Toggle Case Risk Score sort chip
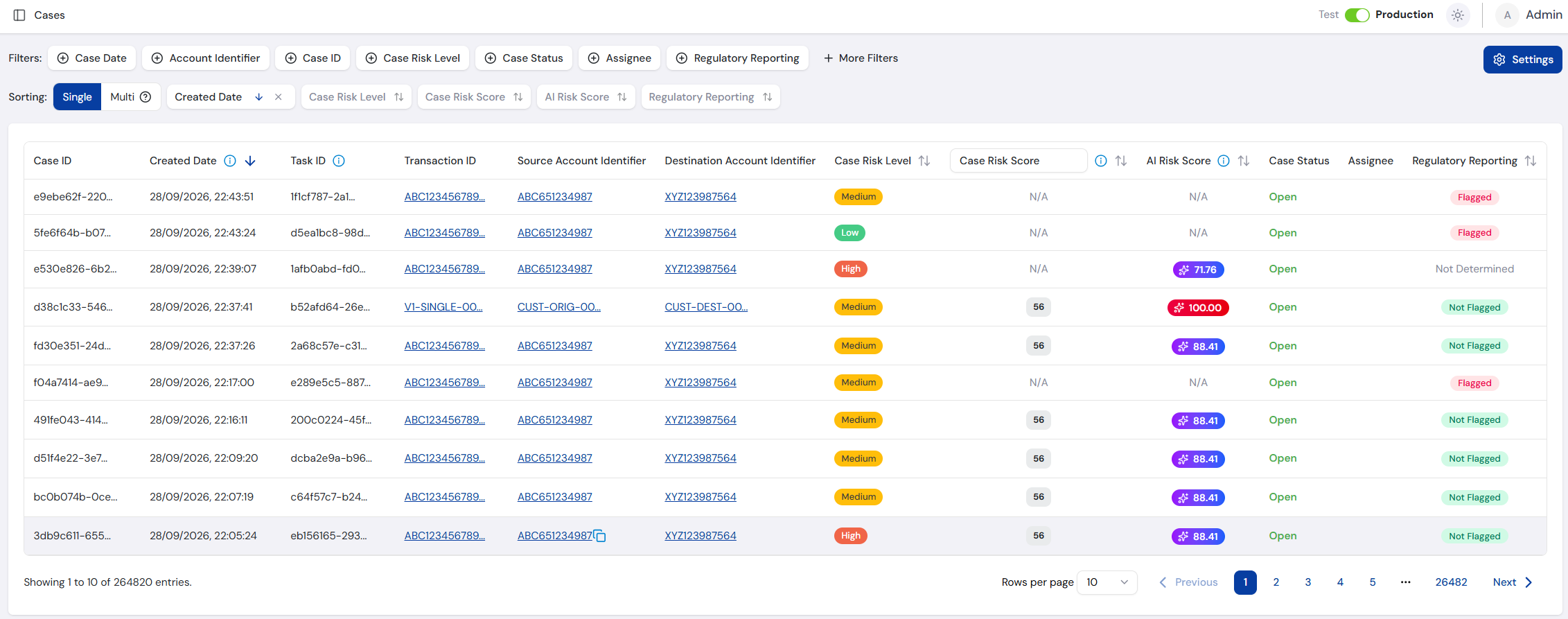This screenshot has width=1568, height=619. [x=474, y=97]
